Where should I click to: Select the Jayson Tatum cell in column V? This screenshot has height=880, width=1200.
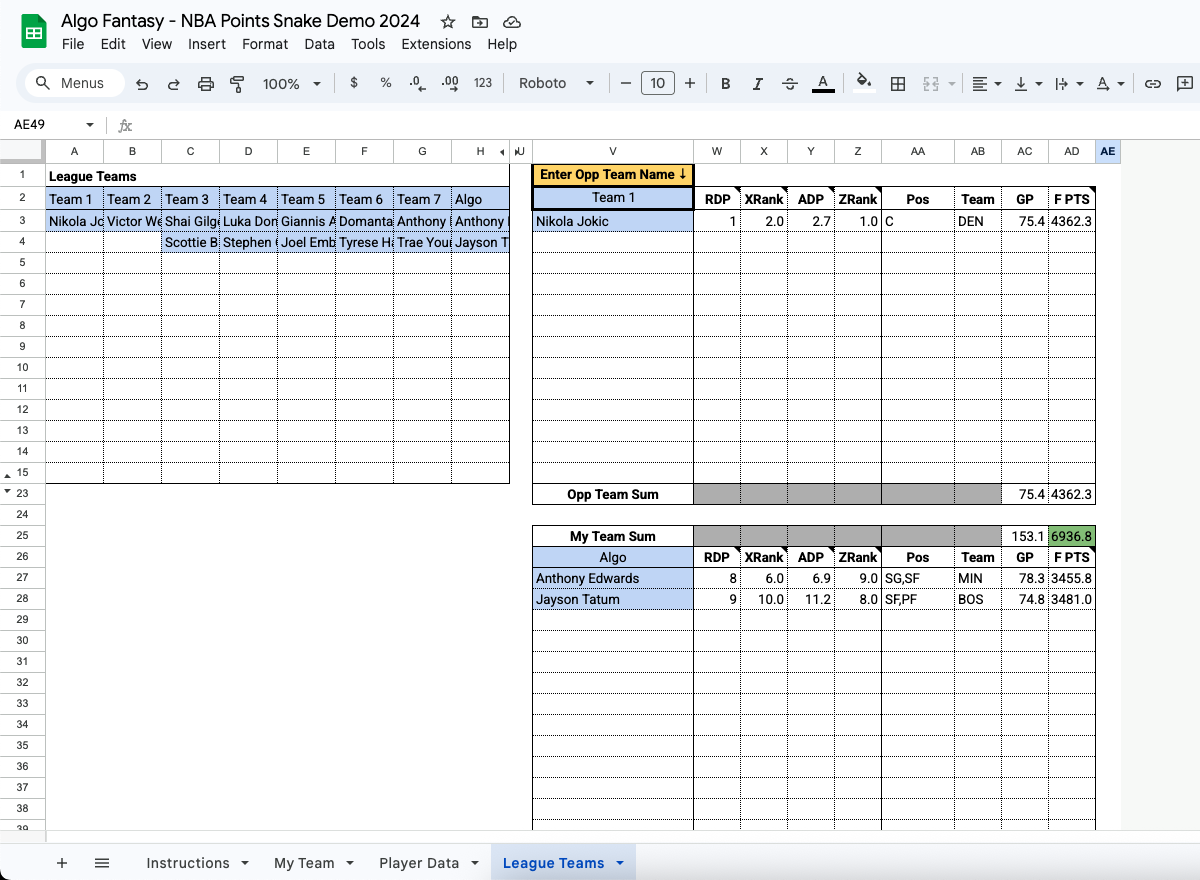[x=613, y=599]
